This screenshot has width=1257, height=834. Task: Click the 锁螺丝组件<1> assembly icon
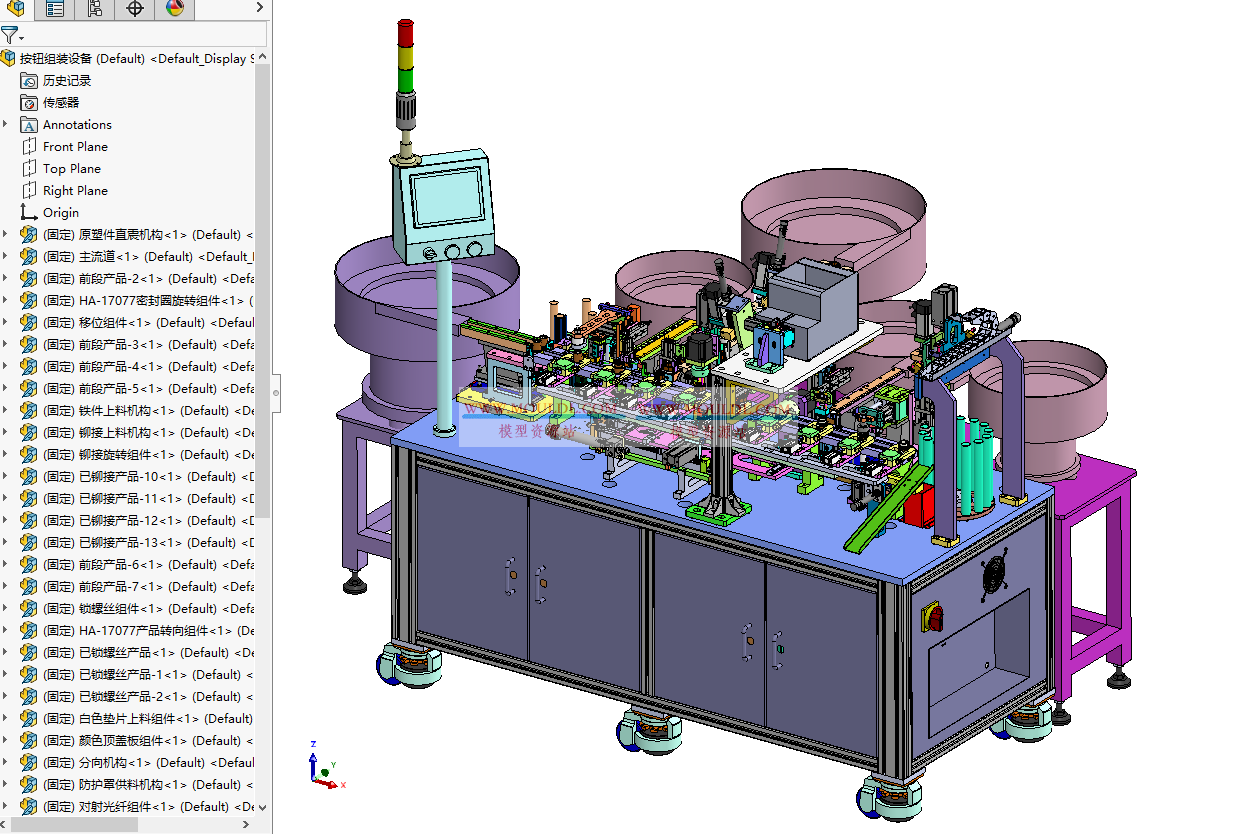[x=29, y=609]
